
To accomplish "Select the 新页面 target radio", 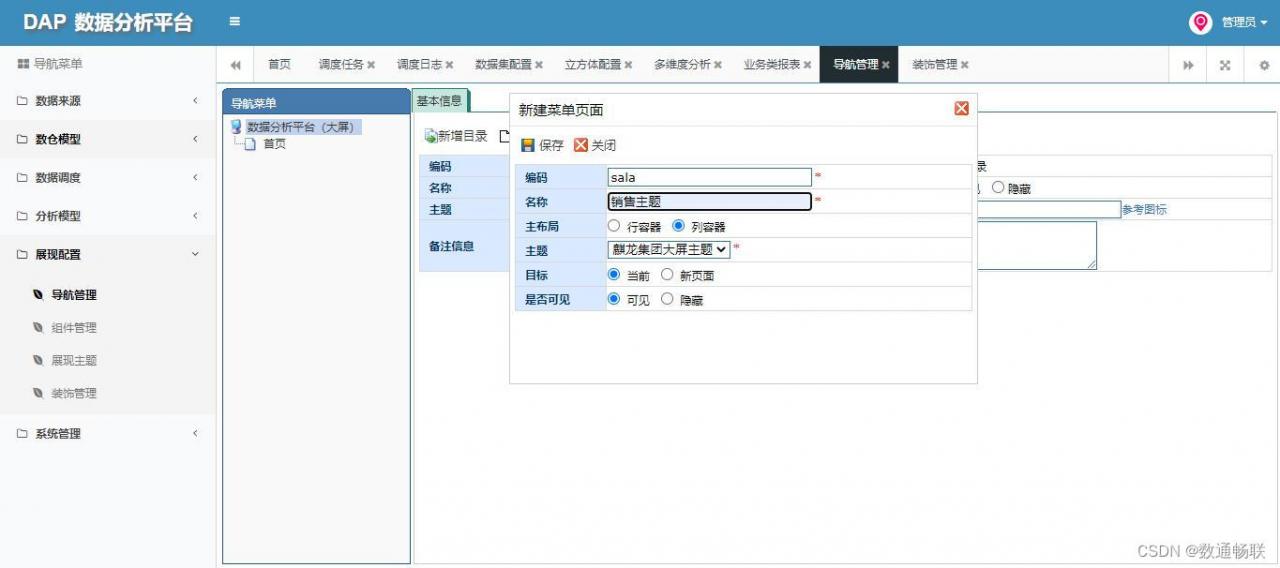I will (x=667, y=274).
